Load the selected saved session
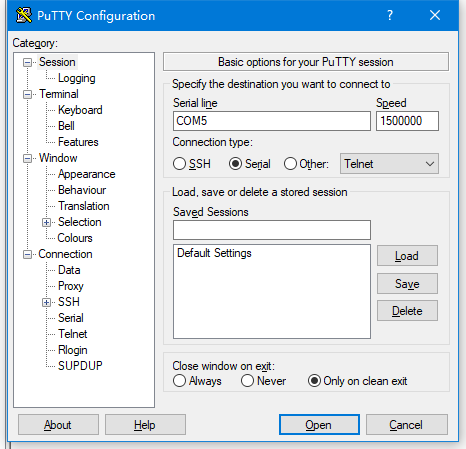The width and height of the screenshot is (466, 449). point(407,256)
